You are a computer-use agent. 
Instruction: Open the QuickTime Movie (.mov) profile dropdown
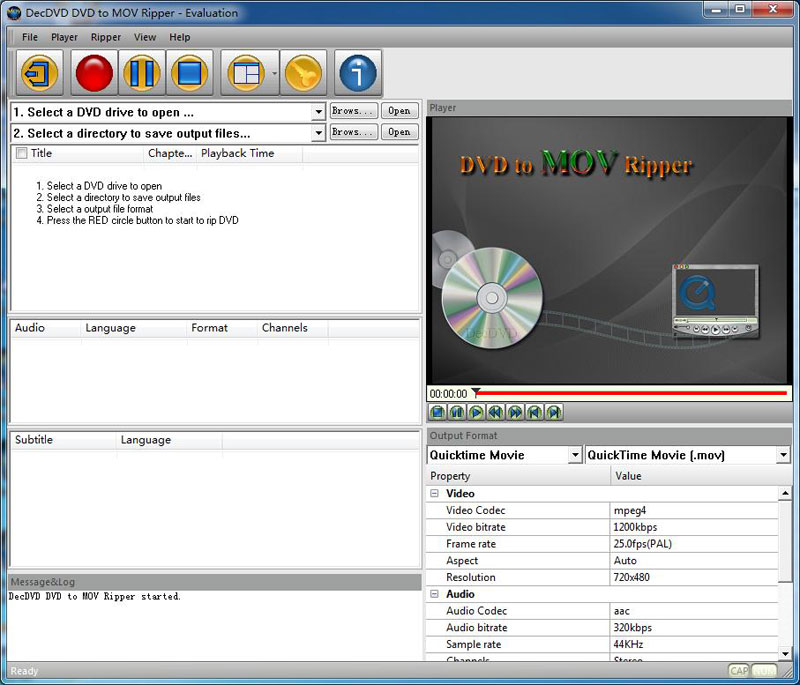click(784, 455)
